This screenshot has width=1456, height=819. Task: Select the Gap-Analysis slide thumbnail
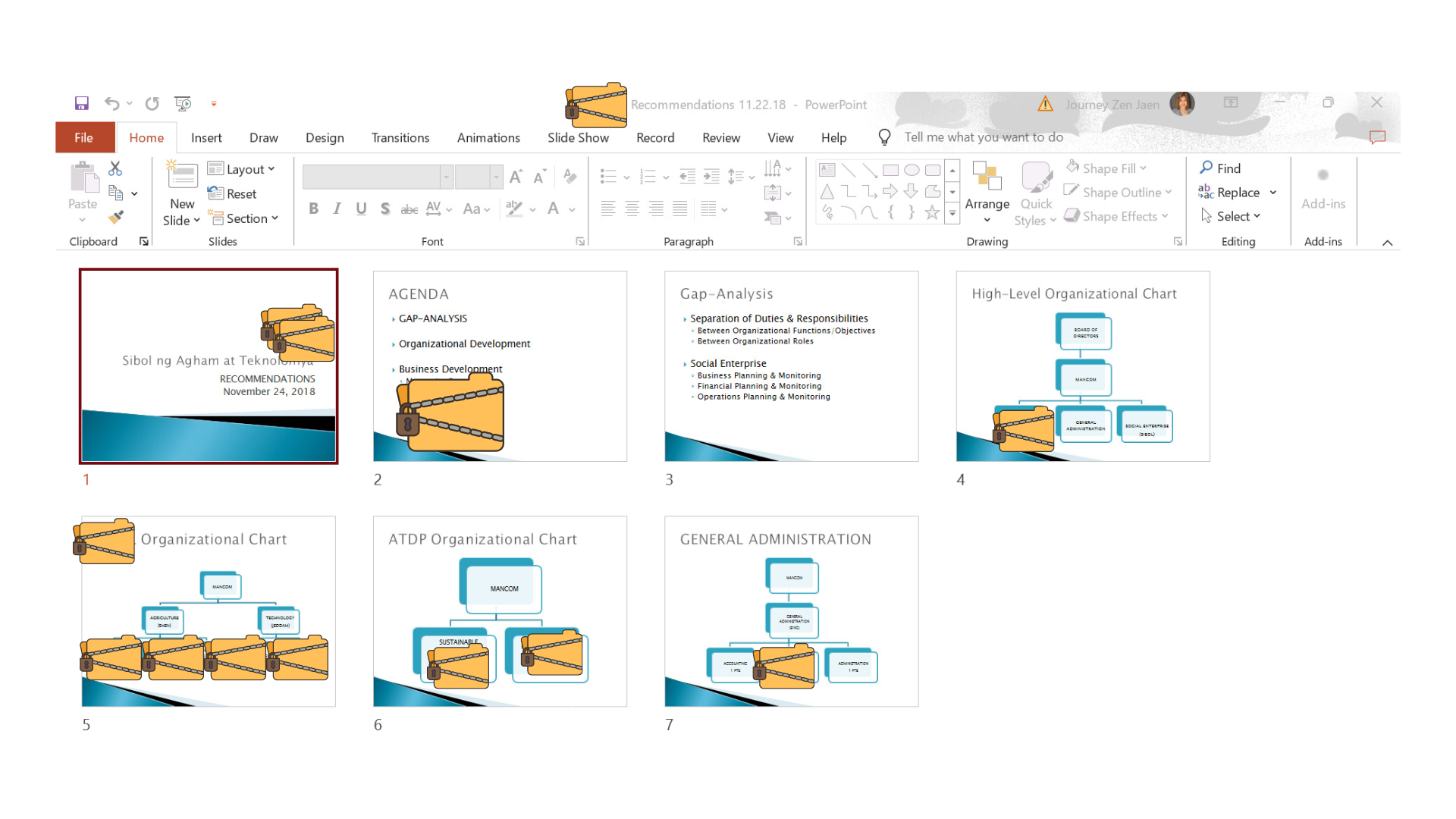(791, 366)
